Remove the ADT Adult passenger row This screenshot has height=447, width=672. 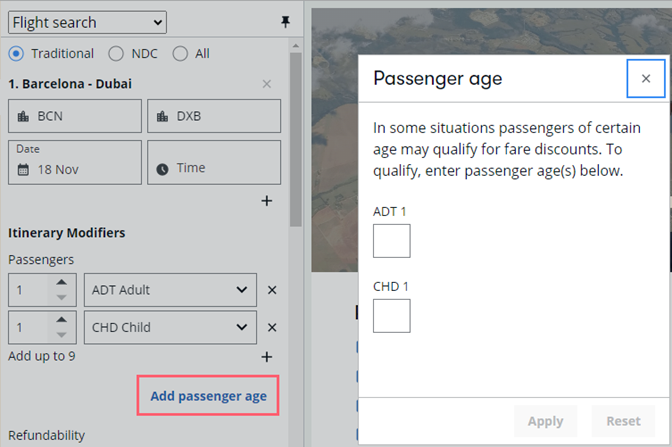pyautogui.click(x=272, y=290)
